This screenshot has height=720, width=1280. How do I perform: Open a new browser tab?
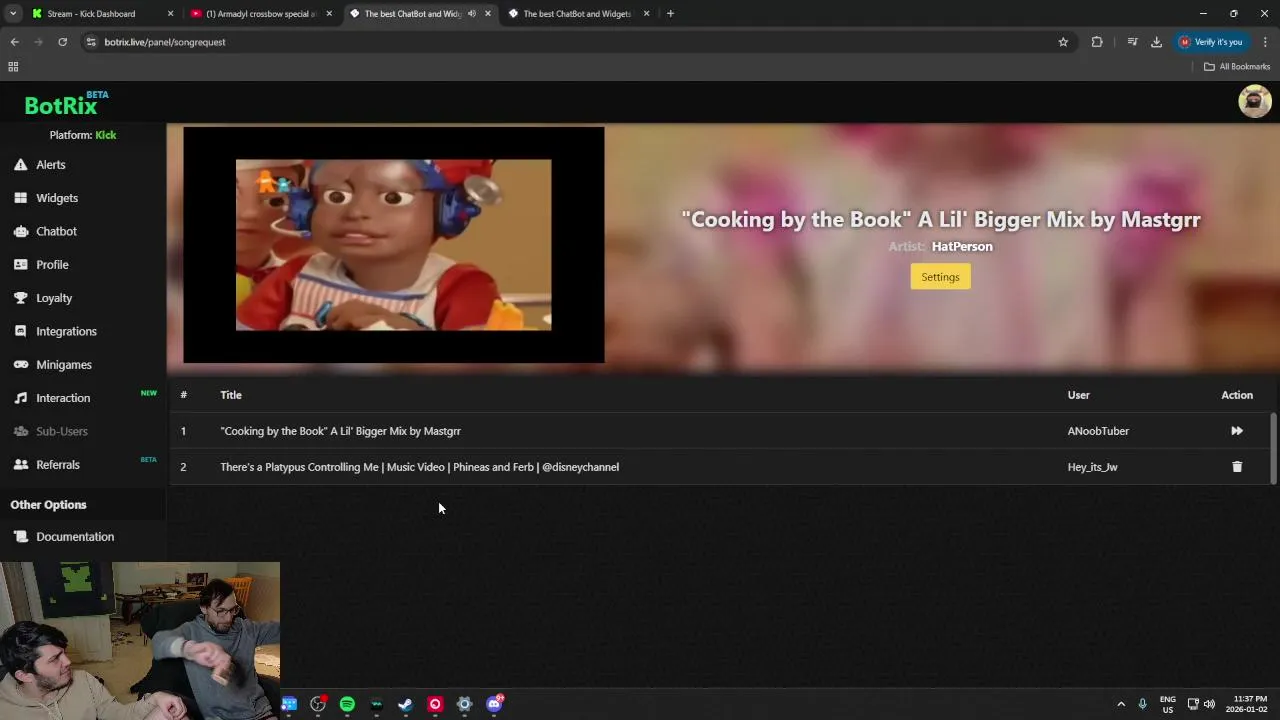coord(670,14)
